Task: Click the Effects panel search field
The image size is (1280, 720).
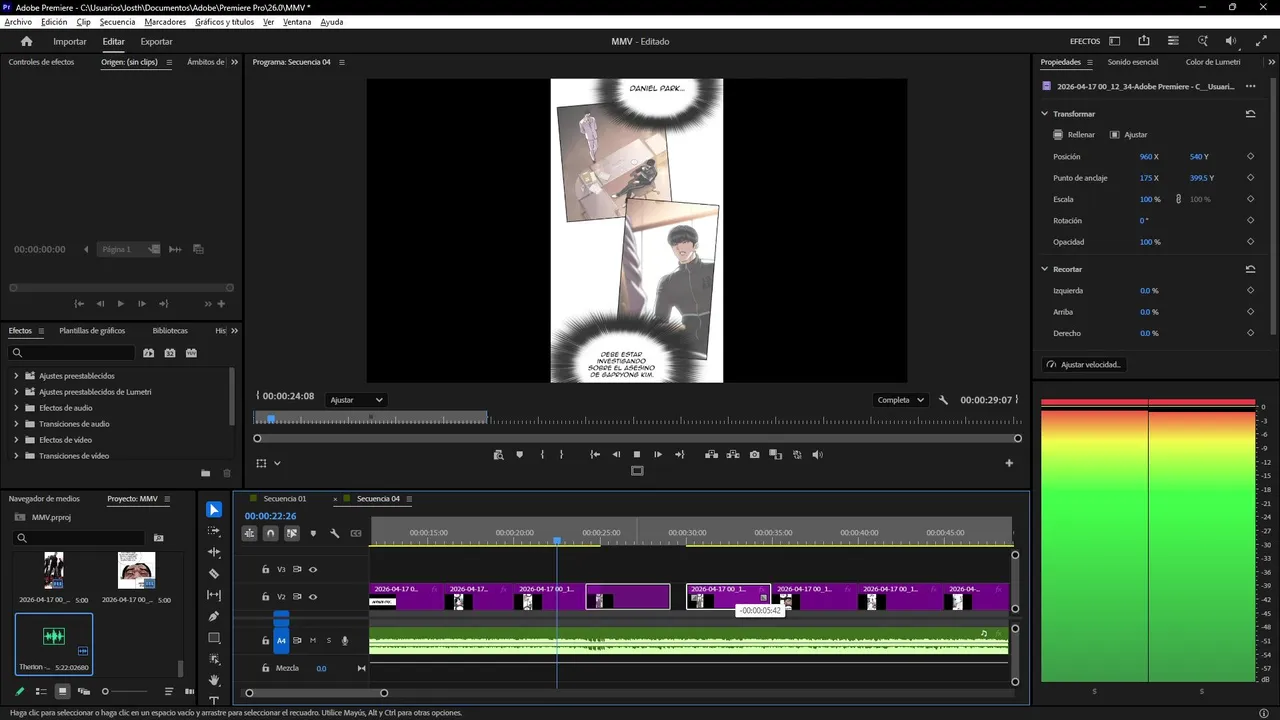Action: (71, 353)
